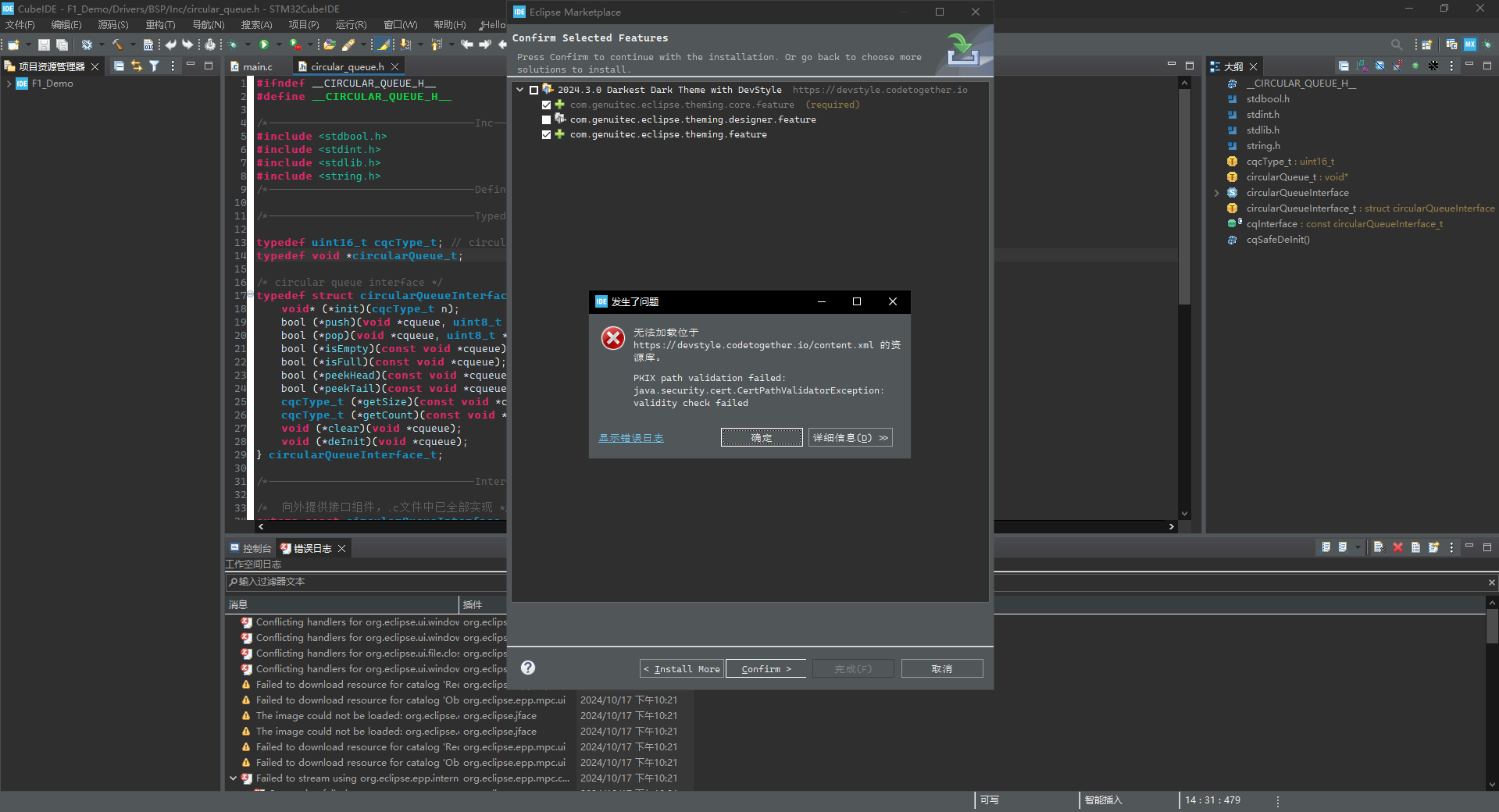Click the Previous Annotation up-arrow icon
This screenshot has width=1499, height=812.
click(436, 45)
